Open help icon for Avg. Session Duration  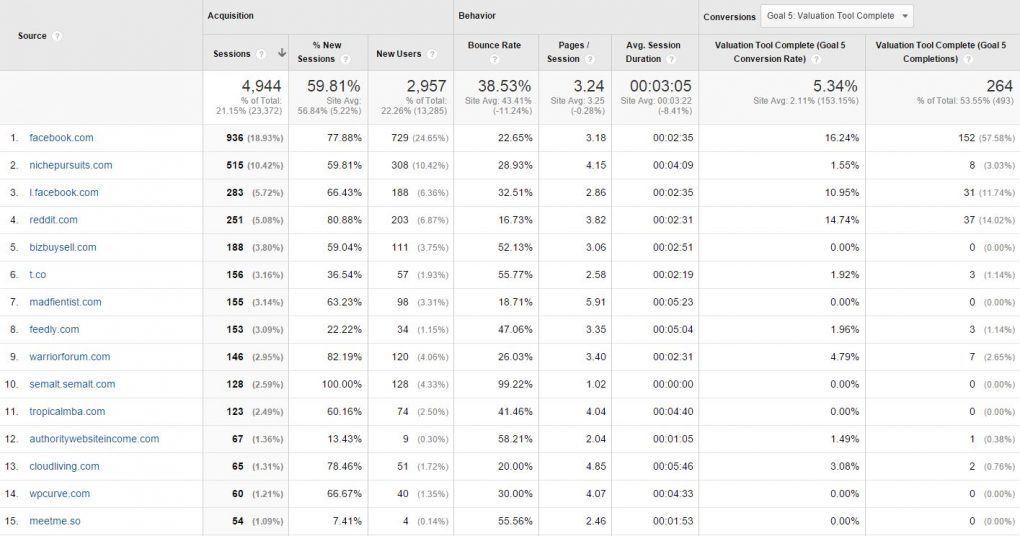coord(671,59)
